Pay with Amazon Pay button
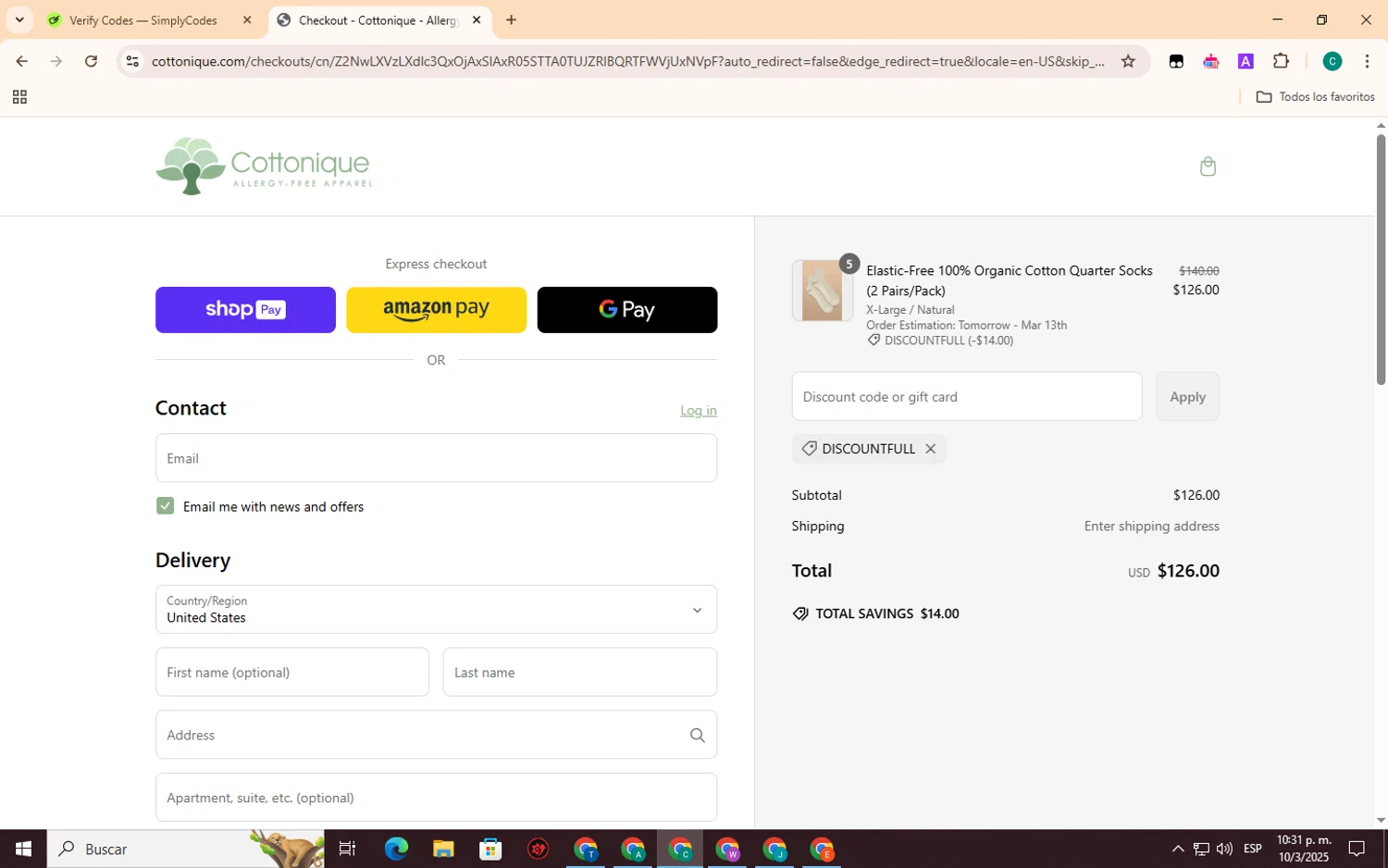 [436, 310]
